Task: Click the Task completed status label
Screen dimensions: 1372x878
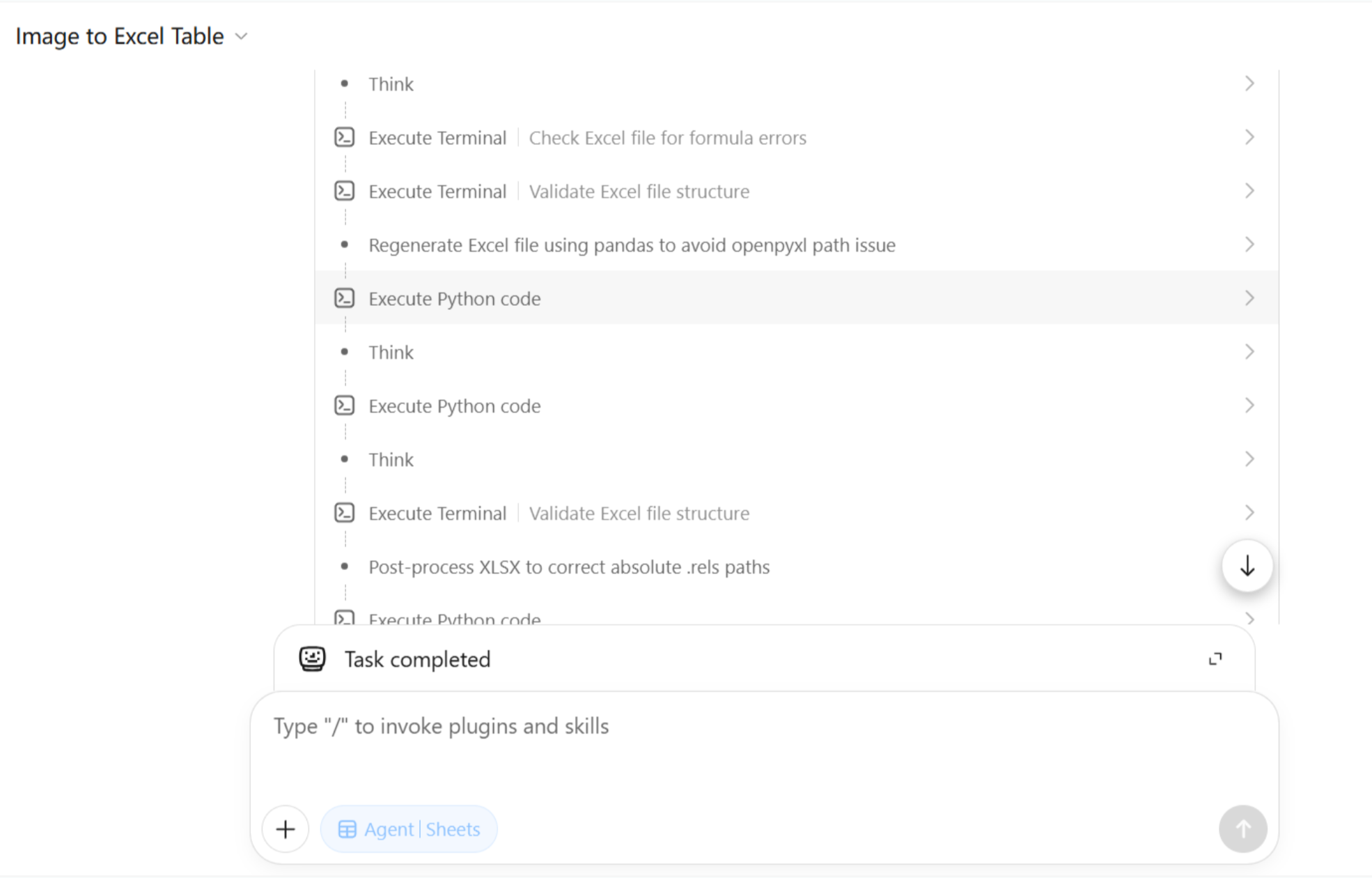Action: tap(417, 659)
